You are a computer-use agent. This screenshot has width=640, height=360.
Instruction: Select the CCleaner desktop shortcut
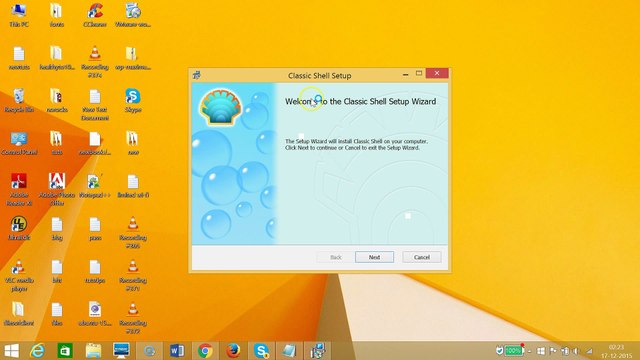pos(95,16)
